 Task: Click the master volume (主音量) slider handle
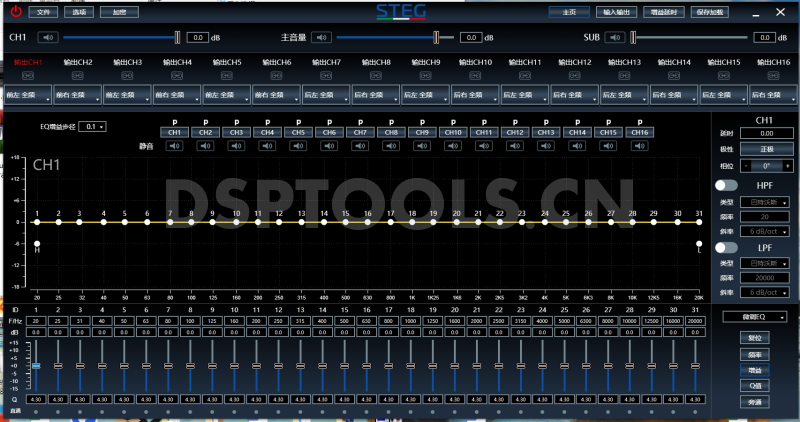[x=436, y=37]
